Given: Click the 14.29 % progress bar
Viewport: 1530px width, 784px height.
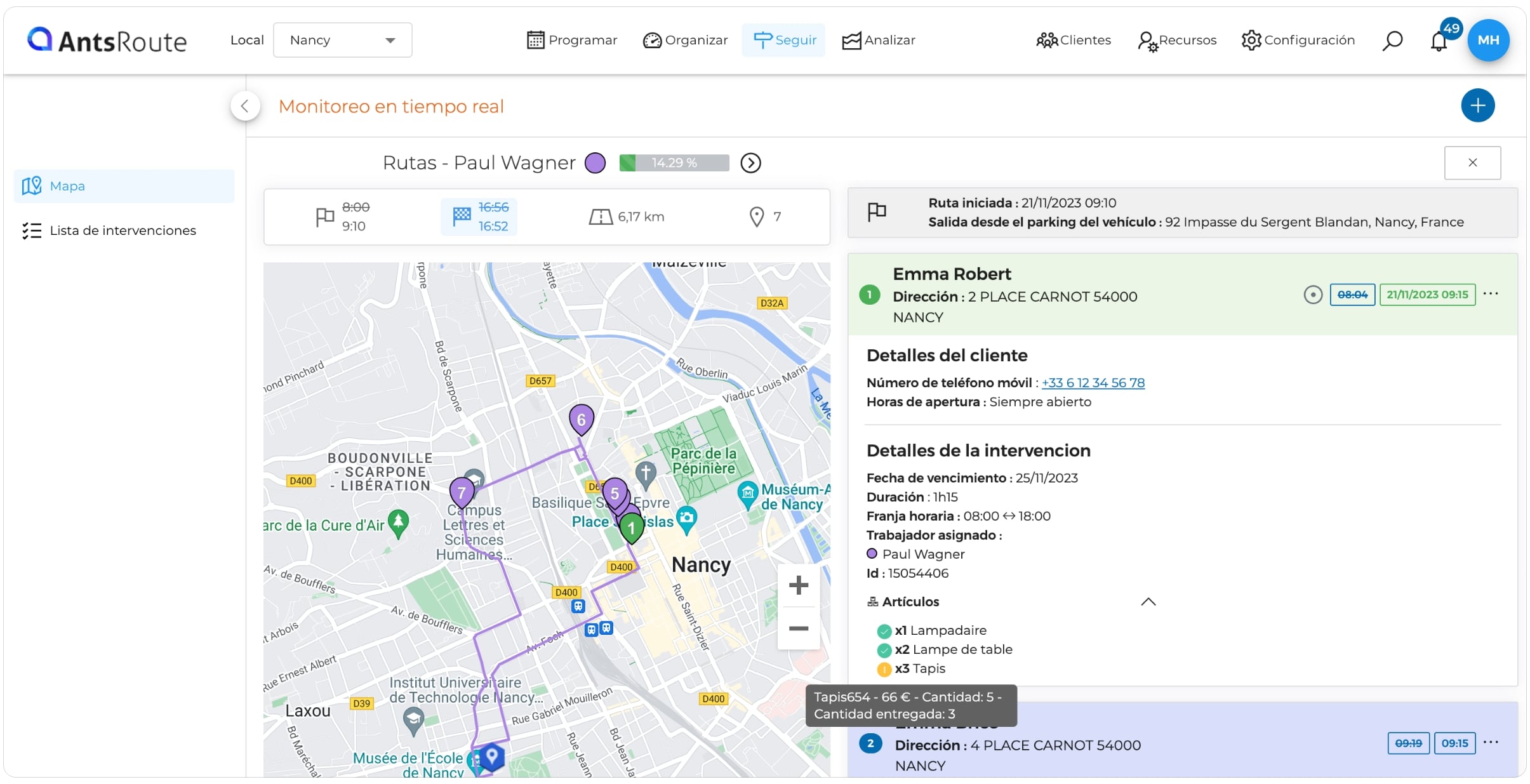Looking at the screenshot, I should [674, 163].
